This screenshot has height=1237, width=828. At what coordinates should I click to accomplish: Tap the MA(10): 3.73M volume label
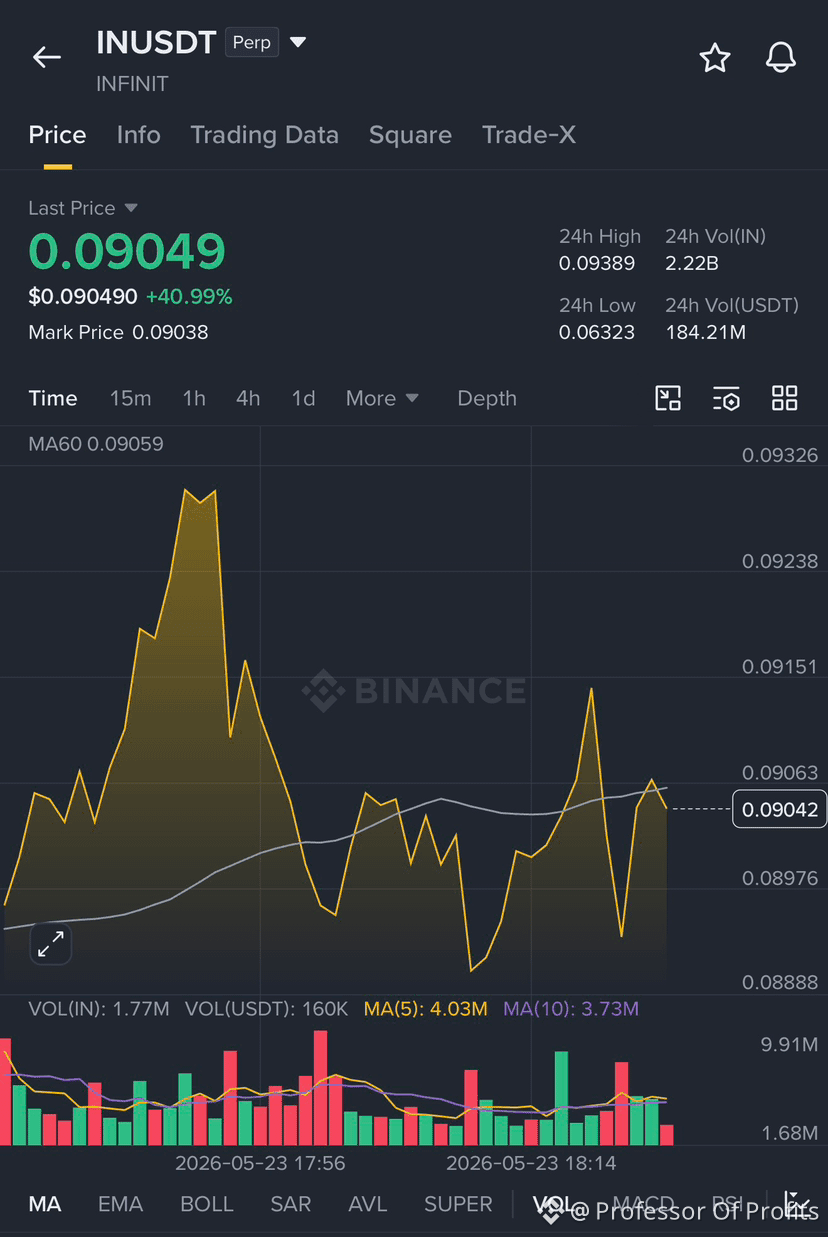pos(571,1009)
